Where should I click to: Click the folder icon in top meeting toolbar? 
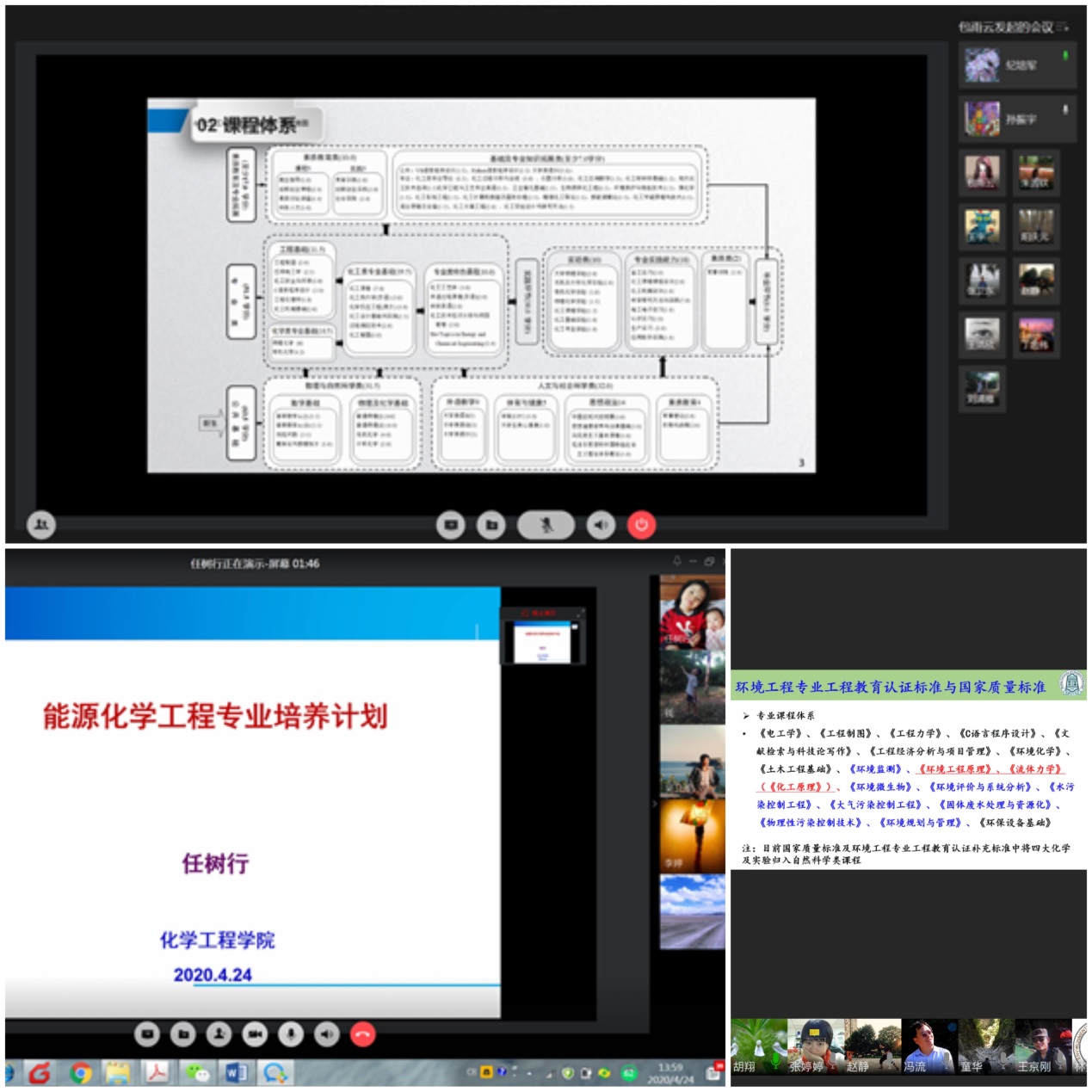pyautogui.click(x=491, y=525)
